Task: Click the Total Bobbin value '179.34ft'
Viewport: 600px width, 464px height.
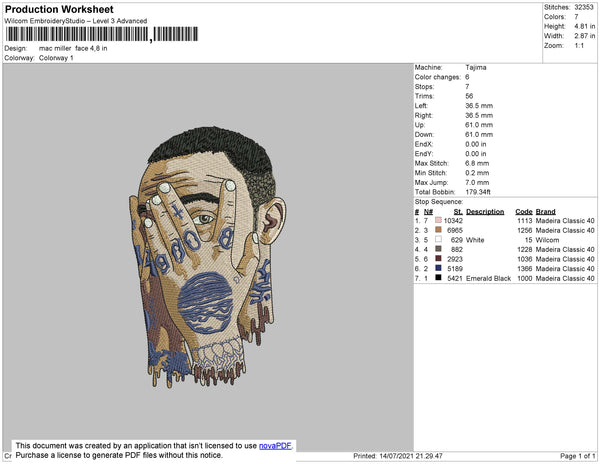Action: [478, 192]
